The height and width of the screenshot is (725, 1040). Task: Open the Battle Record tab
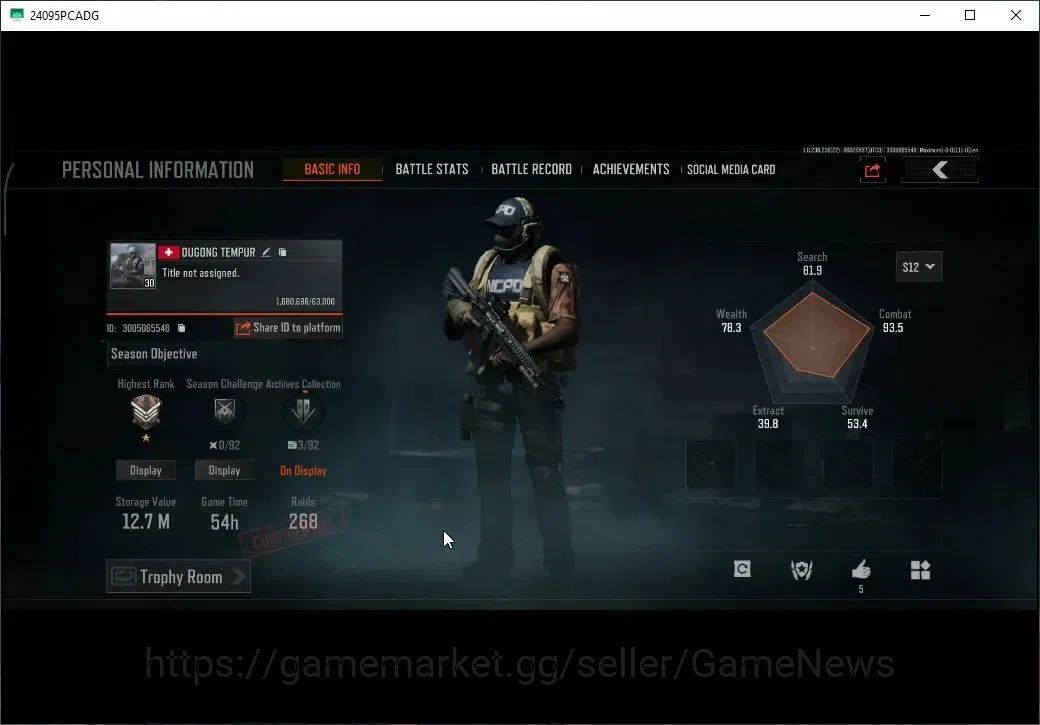(531, 169)
